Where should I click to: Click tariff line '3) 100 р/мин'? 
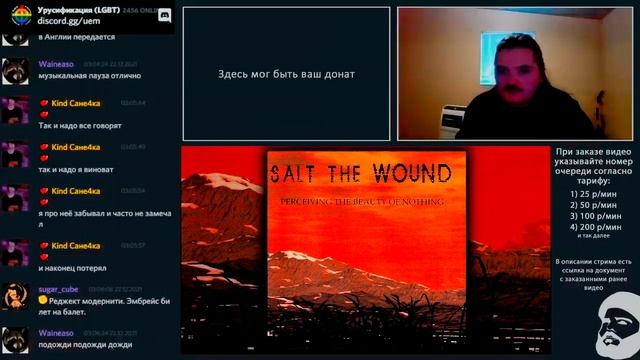pyautogui.click(x=596, y=216)
